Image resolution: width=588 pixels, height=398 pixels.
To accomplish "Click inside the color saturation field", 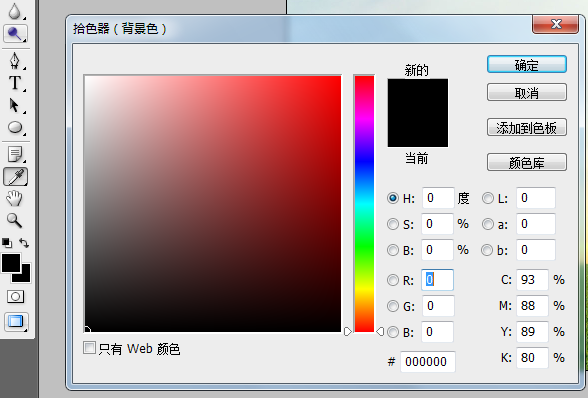I will 213,204.
